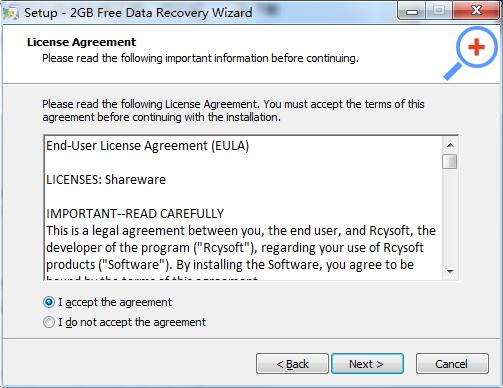This screenshot has height=388, width=503.
Task: Click the greyed-out maximize window button
Action: [439, 11]
